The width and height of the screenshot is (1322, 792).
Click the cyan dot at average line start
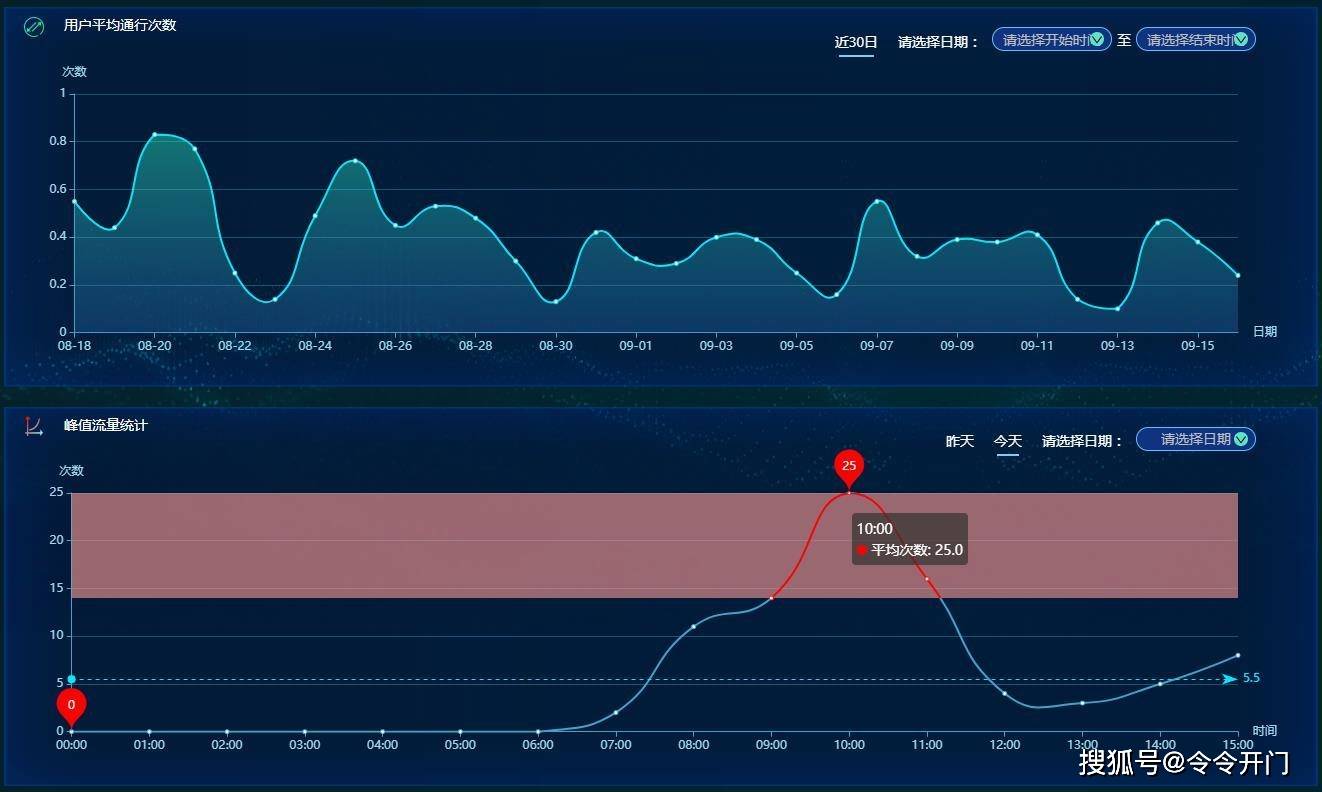click(71, 679)
